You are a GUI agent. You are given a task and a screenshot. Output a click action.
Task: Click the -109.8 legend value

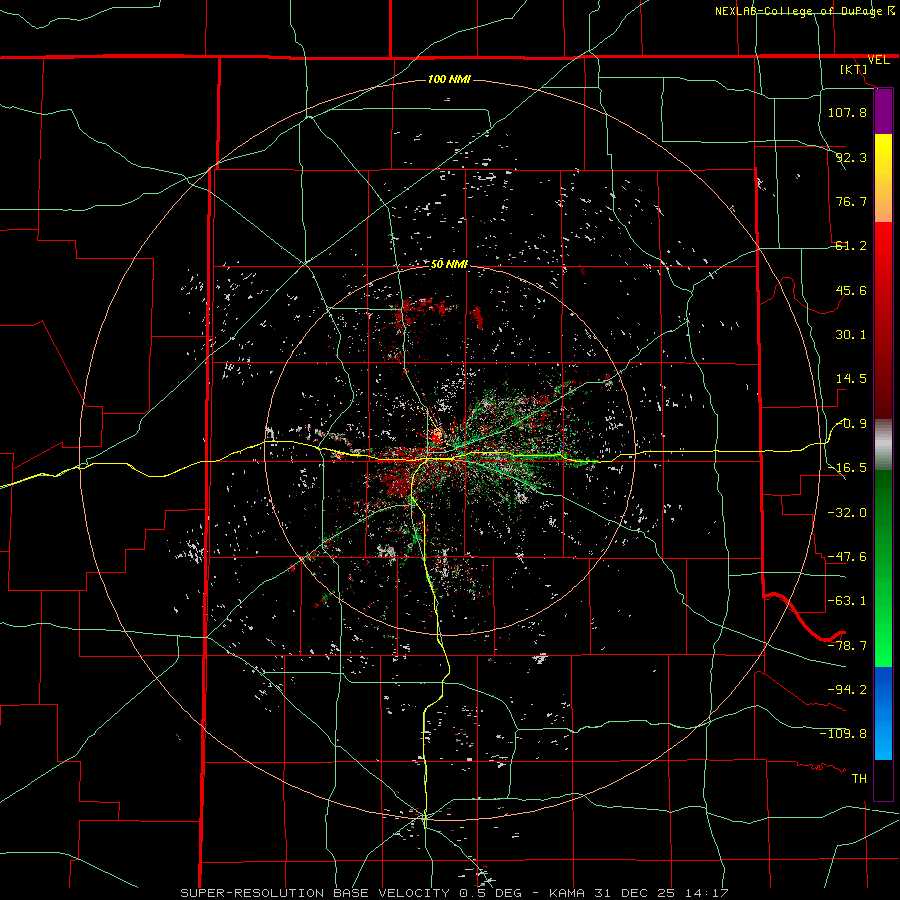tap(844, 734)
